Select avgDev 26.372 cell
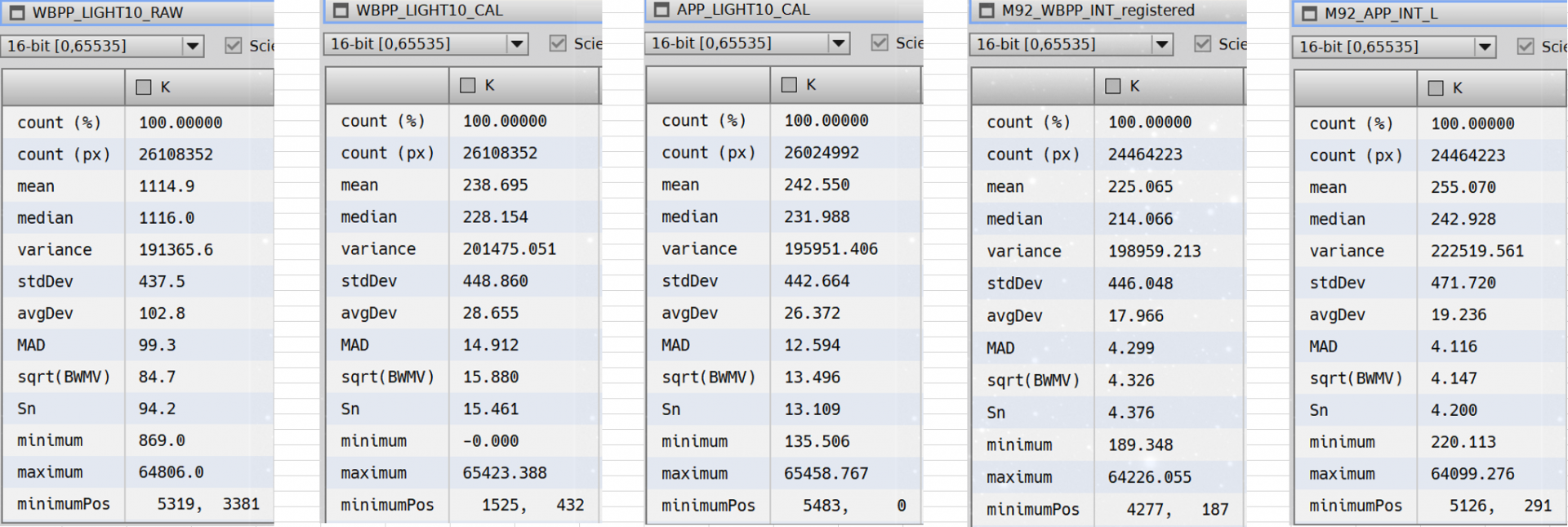Image resolution: width=1568 pixels, height=527 pixels. [813, 313]
